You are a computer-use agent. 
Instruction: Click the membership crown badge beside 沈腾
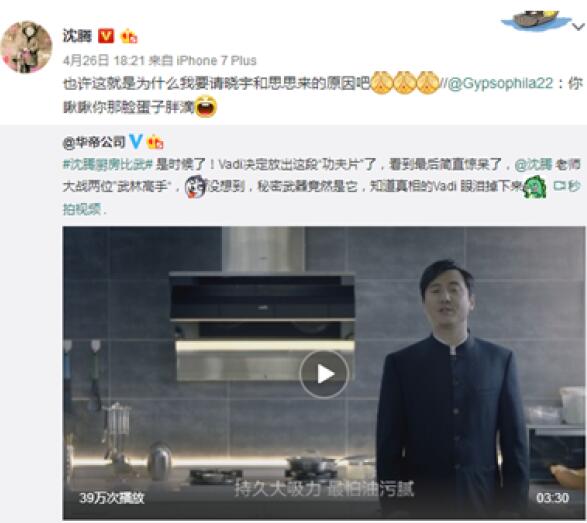click(128, 36)
